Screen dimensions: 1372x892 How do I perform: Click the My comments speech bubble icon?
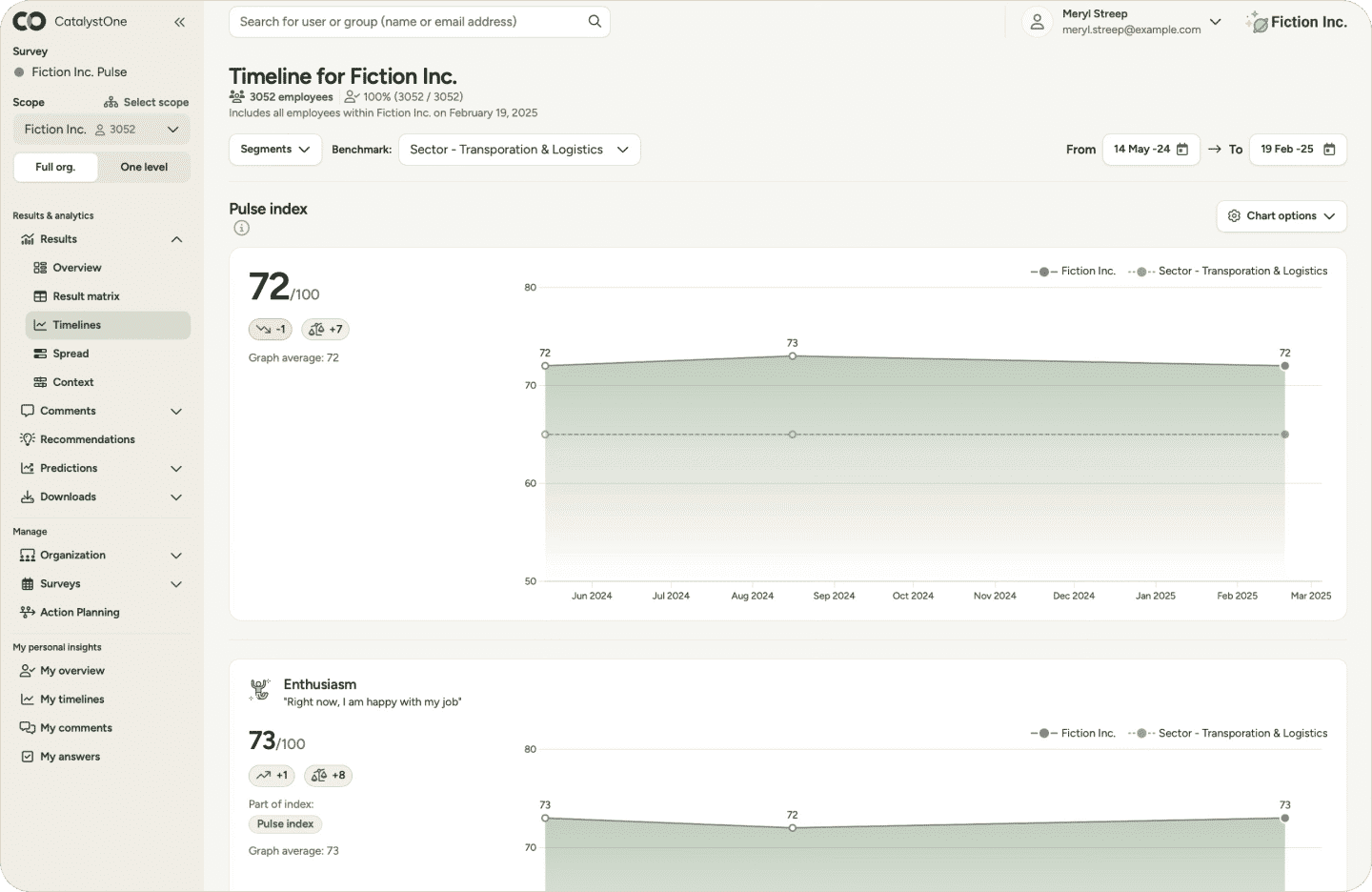point(28,728)
